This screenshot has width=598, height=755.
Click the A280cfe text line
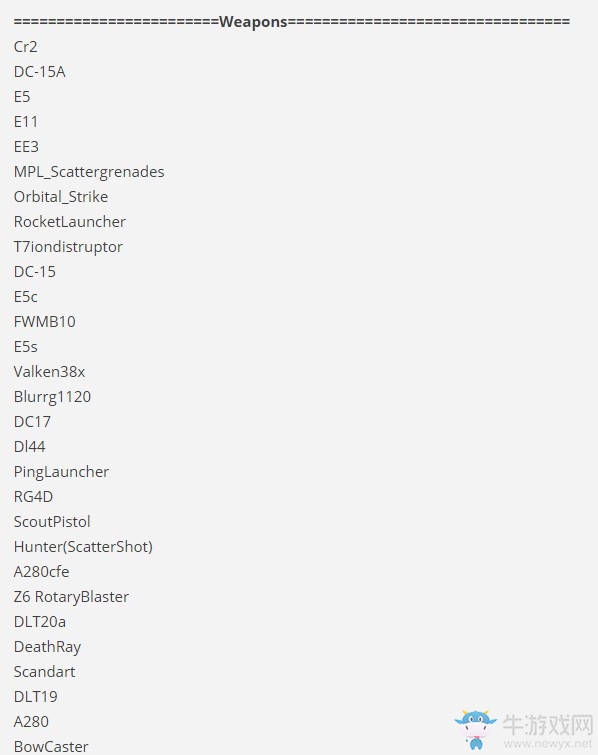(x=41, y=572)
